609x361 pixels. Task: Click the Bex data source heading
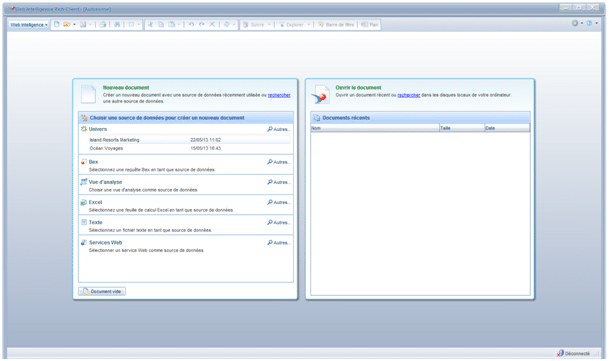(93, 162)
